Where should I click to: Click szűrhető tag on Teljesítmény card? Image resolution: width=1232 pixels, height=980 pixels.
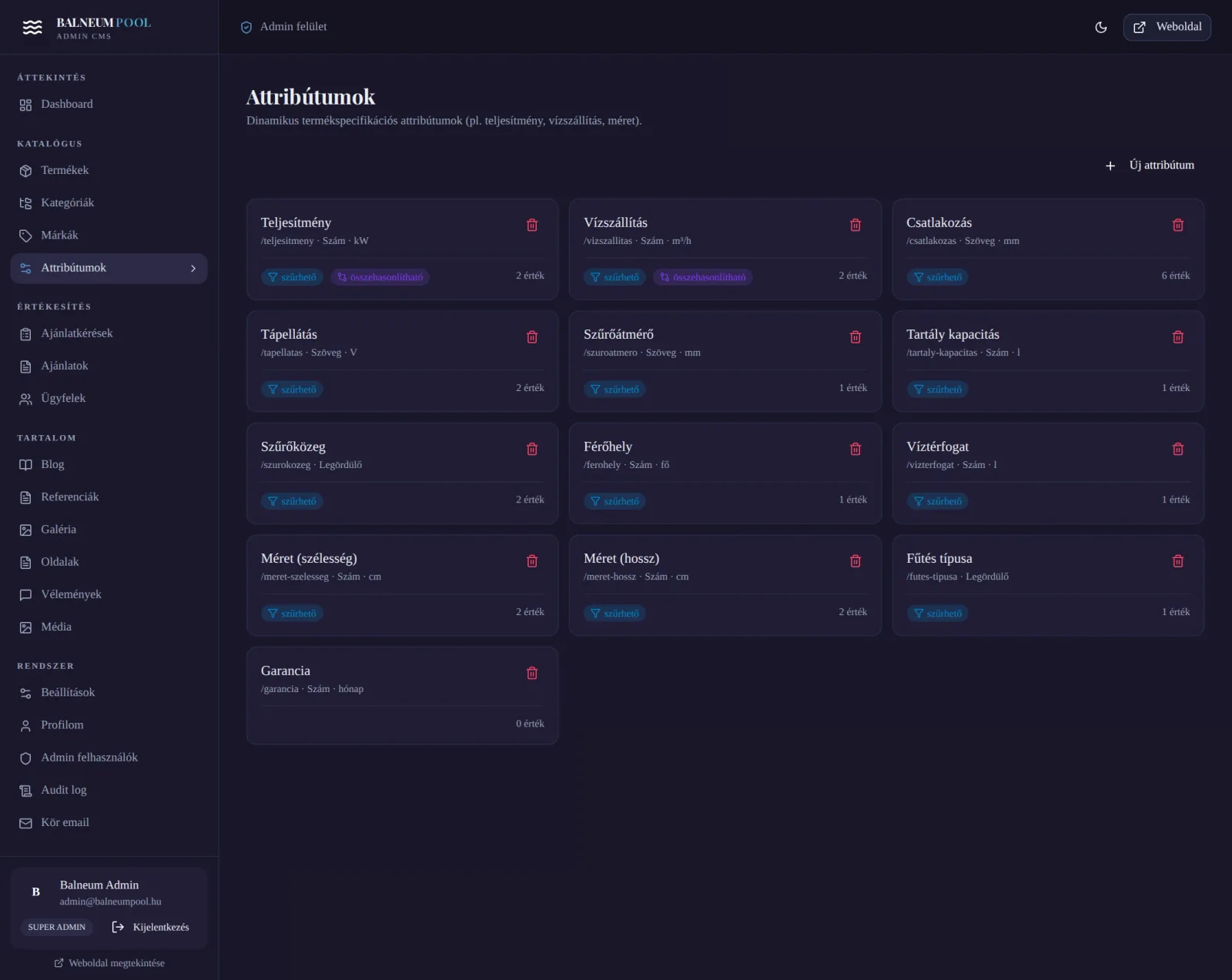point(292,277)
